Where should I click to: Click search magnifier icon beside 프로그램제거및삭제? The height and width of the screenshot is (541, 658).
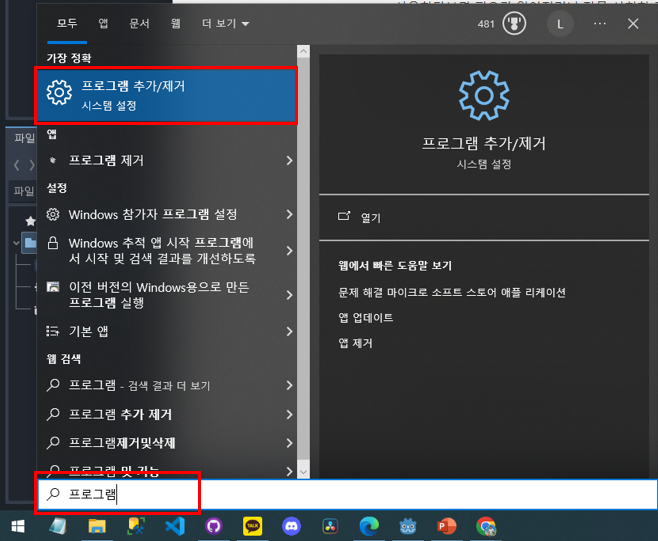click(x=53, y=442)
